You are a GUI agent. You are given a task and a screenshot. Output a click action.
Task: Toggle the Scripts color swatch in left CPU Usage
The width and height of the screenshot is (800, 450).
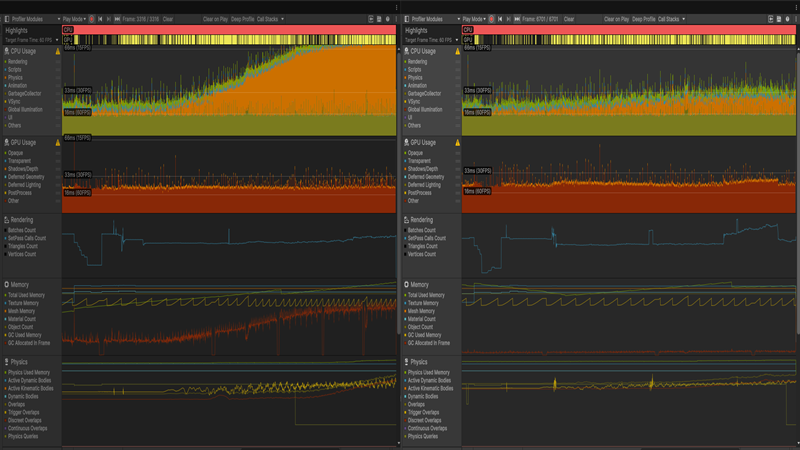[x=6, y=69]
